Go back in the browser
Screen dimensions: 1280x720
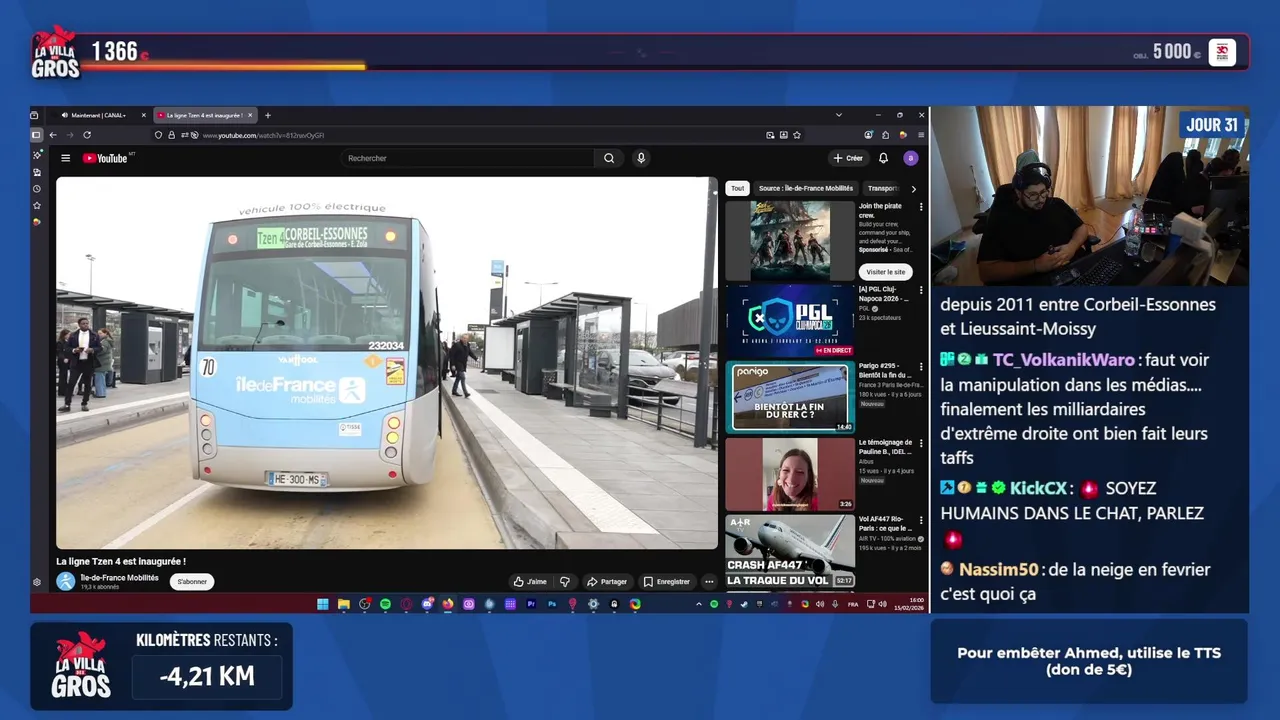click(53, 135)
